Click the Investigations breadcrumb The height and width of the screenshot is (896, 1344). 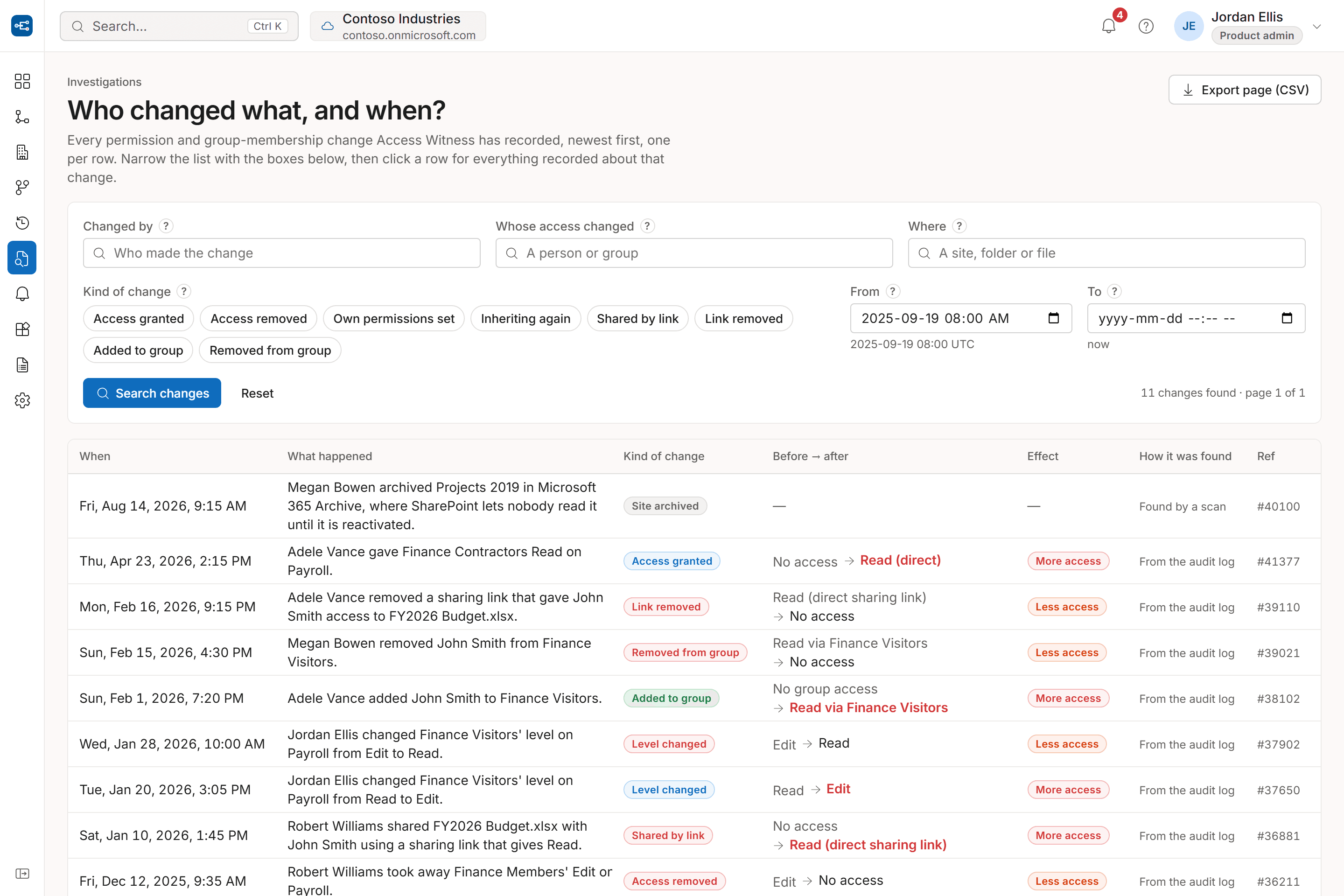point(104,82)
